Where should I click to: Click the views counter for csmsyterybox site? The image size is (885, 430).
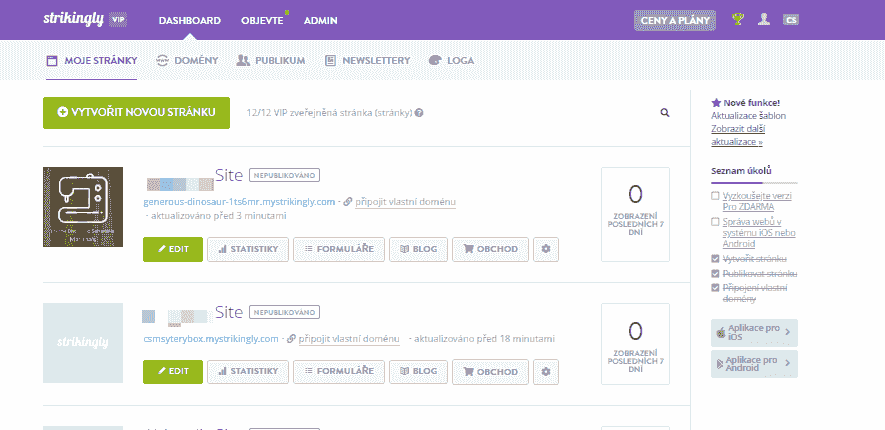pyautogui.click(x=636, y=344)
